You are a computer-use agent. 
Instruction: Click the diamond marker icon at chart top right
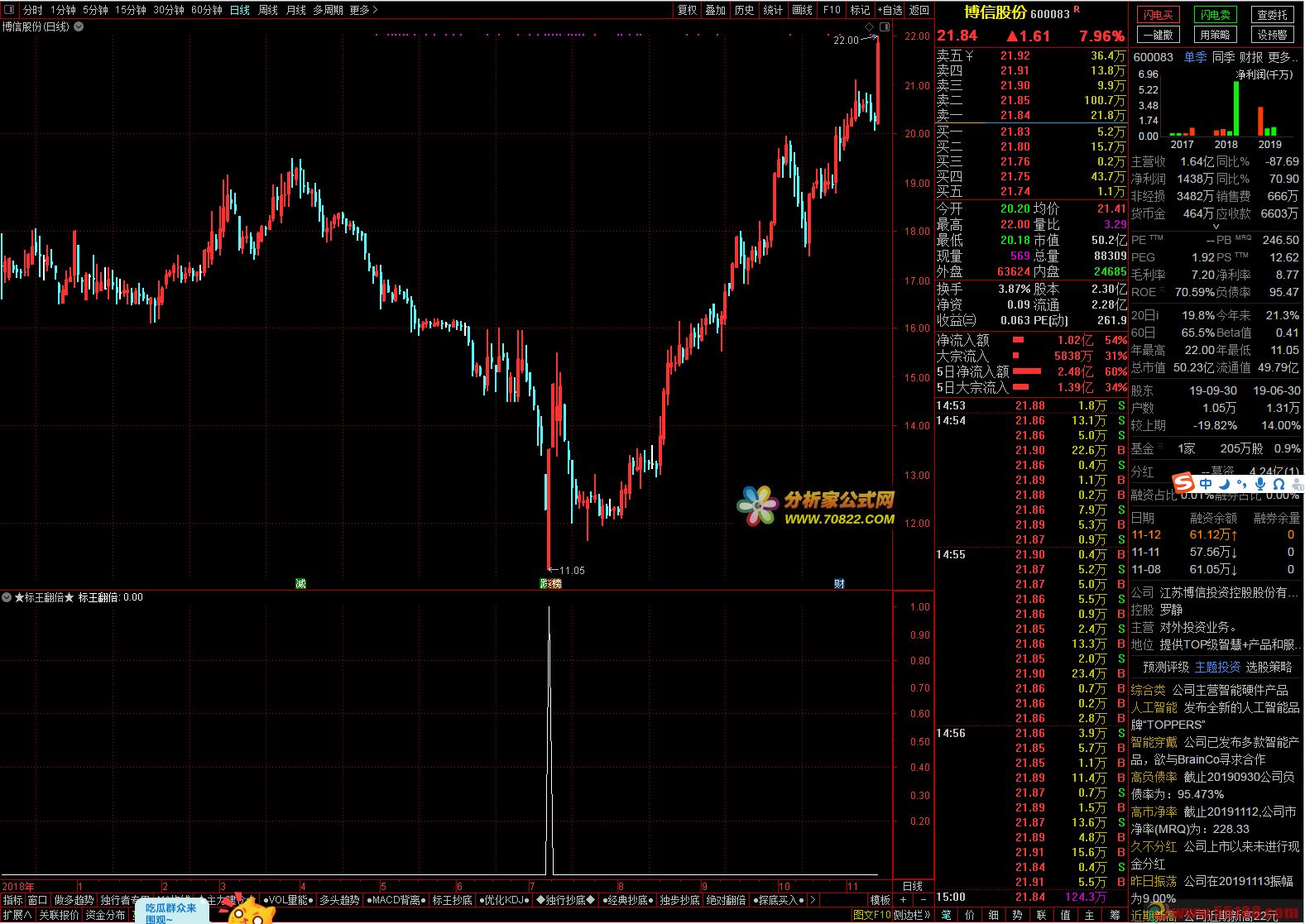click(870, 27)
